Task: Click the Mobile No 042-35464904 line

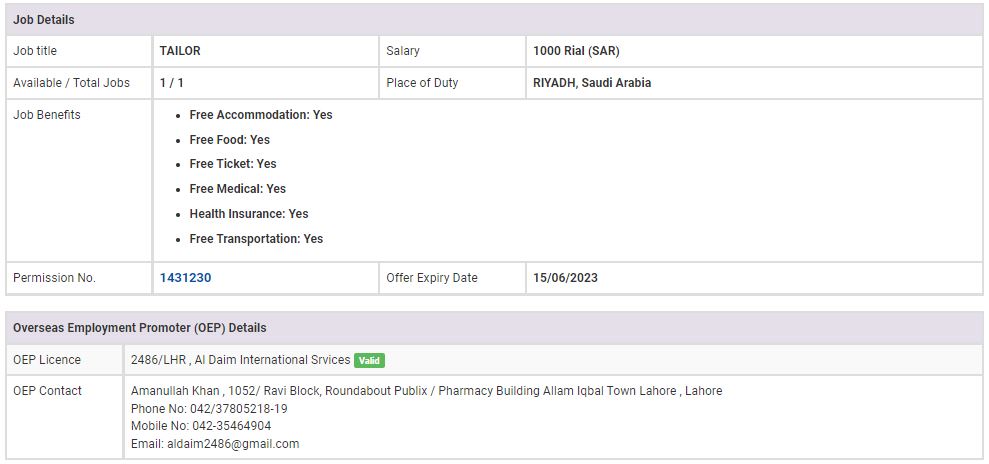Action: coord(201,426)
